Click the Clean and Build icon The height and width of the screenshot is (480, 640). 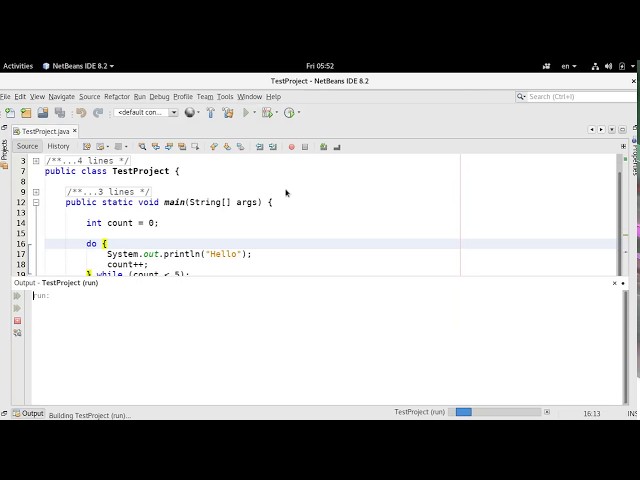[x=228, y=113]
